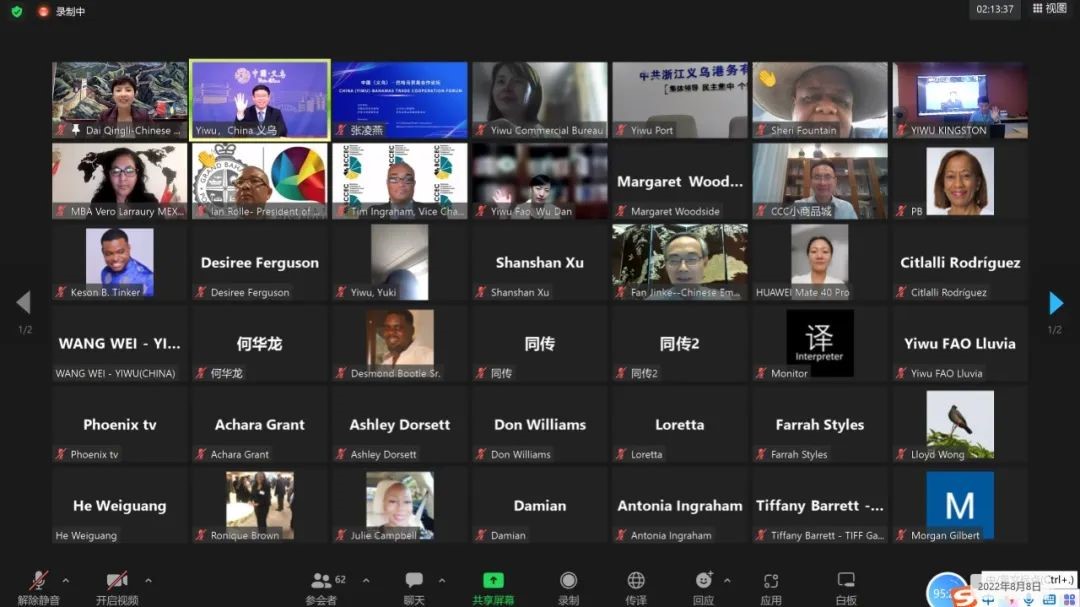This screenshot has height=607, width=1080.
Task: Go to previous gallery page with left arrow
Action: 23,302
